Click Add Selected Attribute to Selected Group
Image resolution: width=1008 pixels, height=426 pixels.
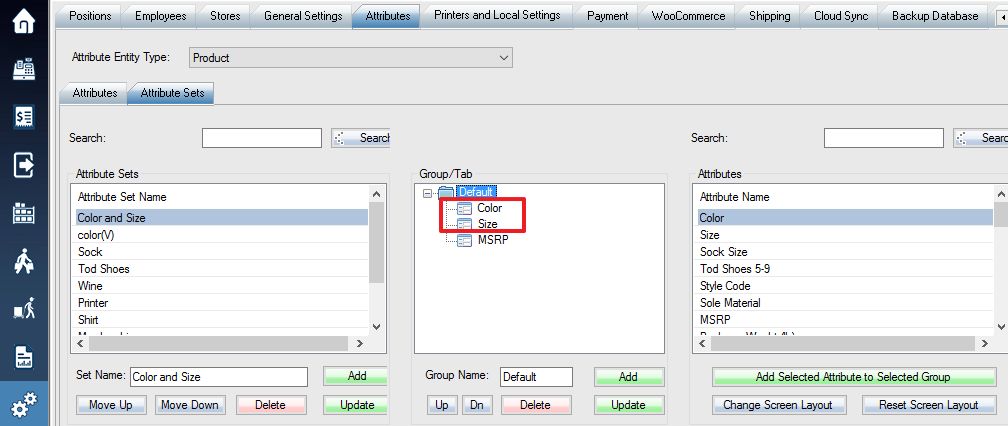(854, 377)
